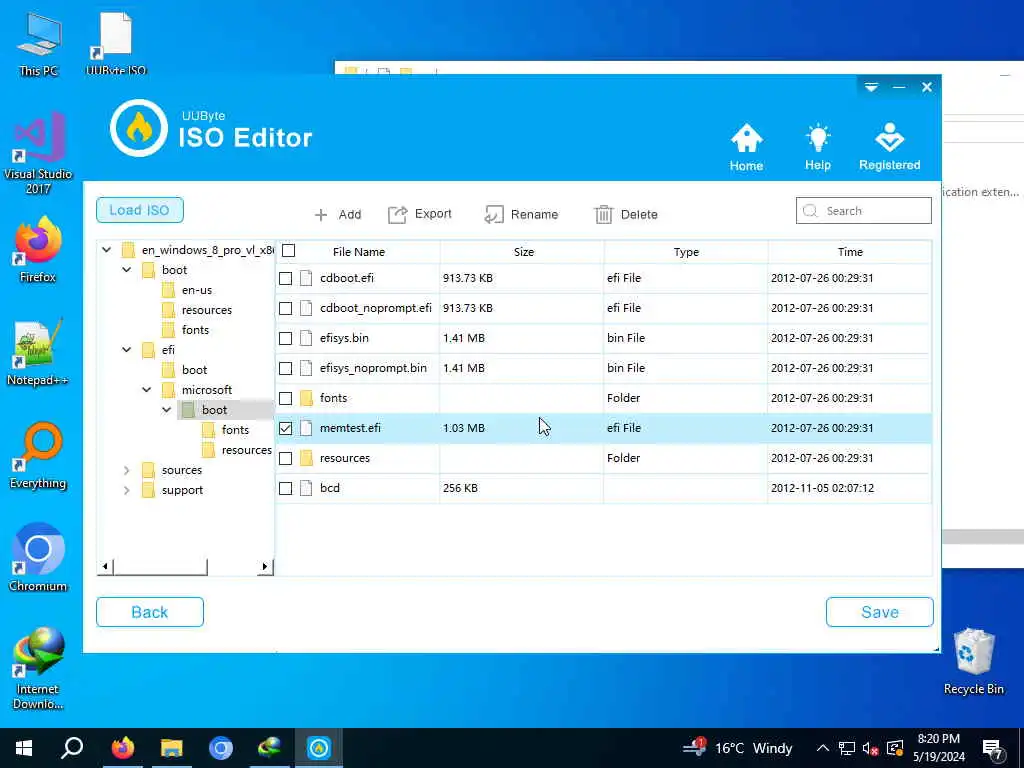This screenshot has height=768, width=1024.
Task: Click the Delete trash icon
Action: click(603, 214)
